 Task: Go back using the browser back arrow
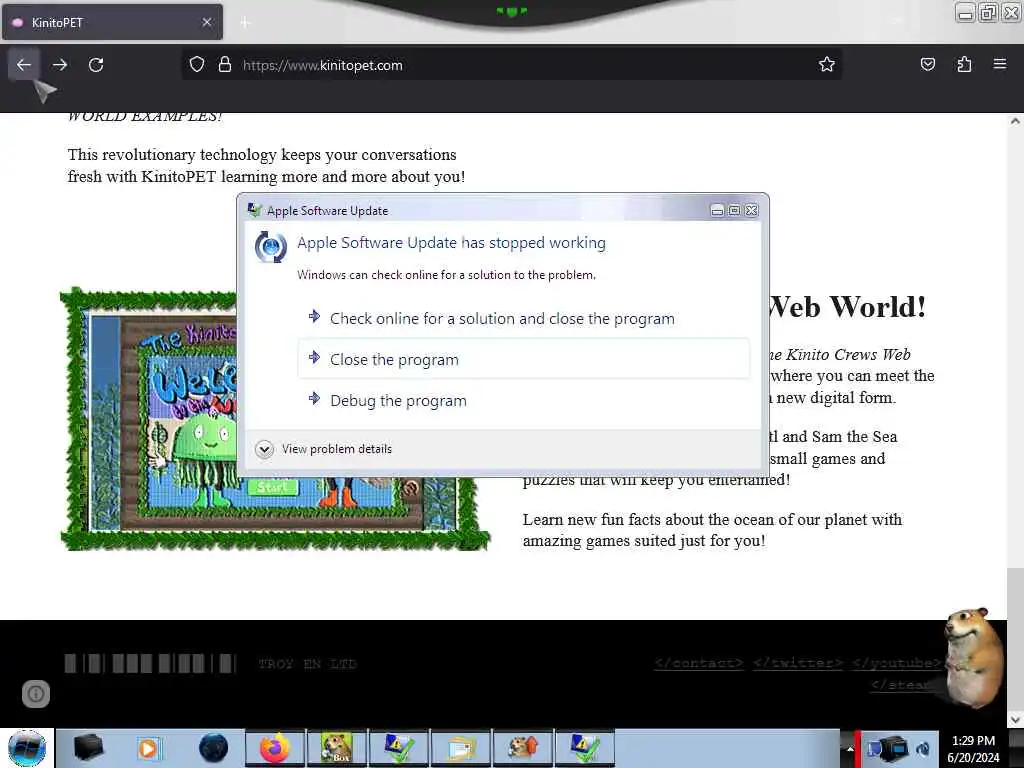click(24, 65)
